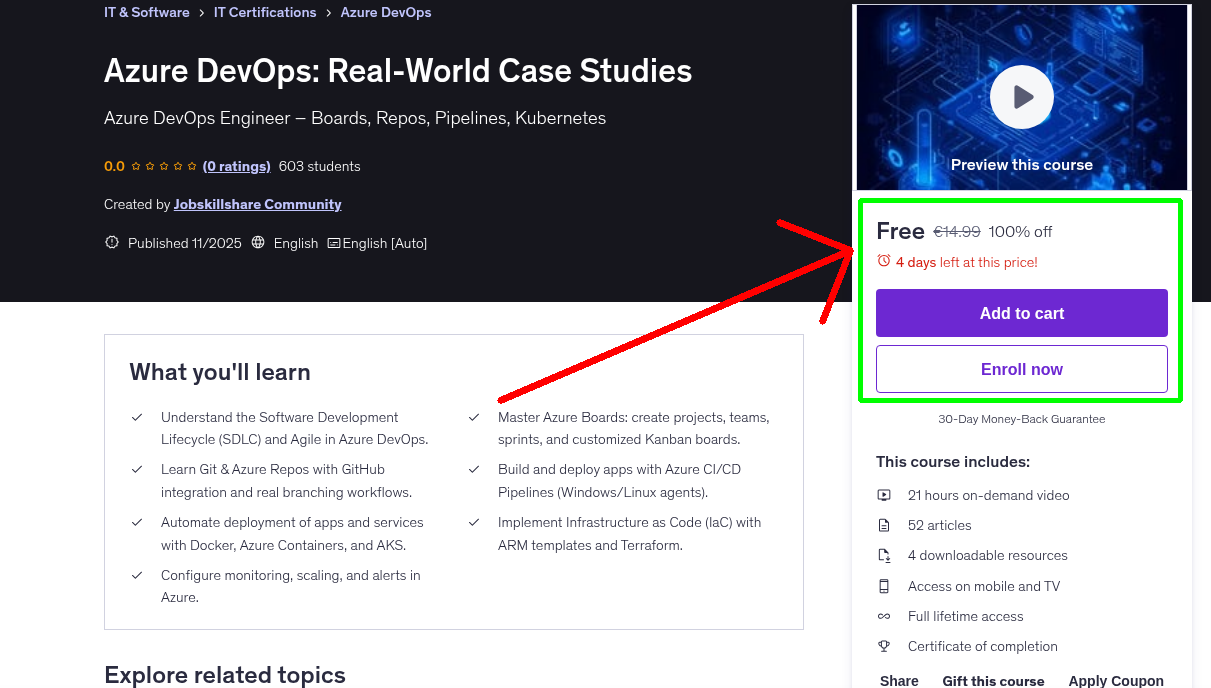Click the red alarm clock deal icon

point(882,259)
